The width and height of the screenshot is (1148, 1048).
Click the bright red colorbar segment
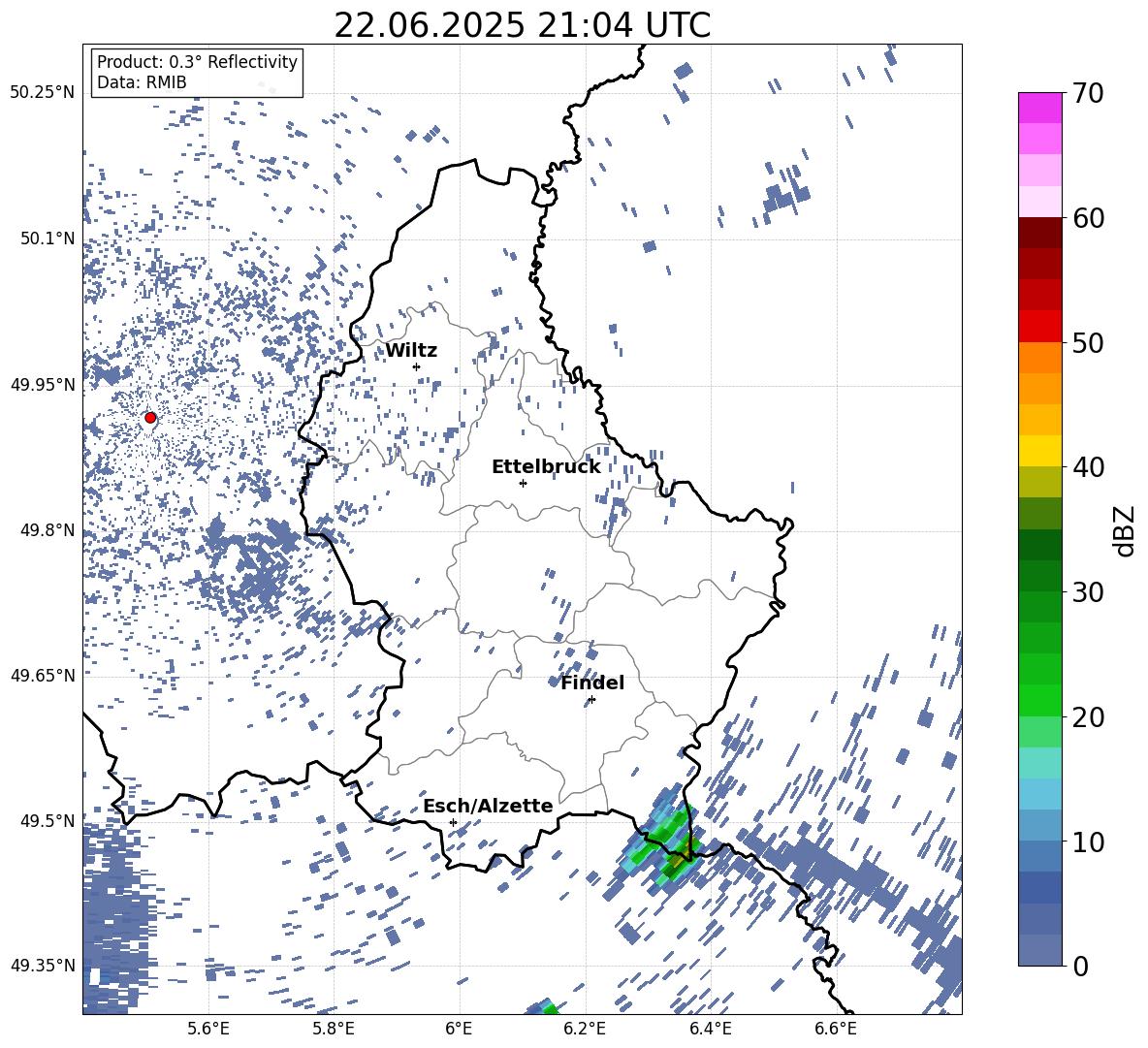pos(1039,327)
